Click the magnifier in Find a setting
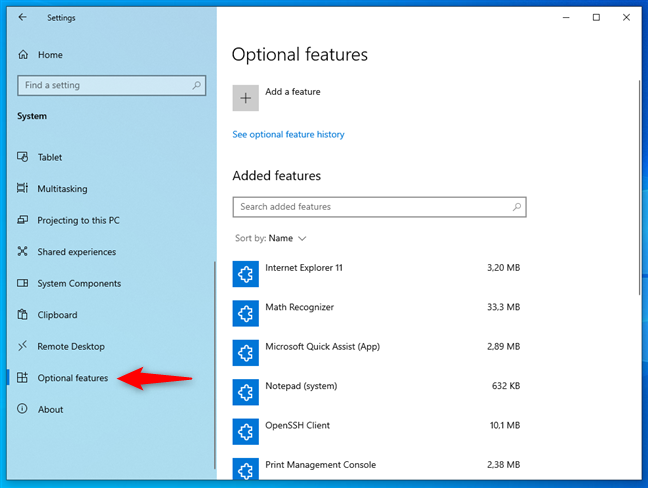 click(196, 86)
